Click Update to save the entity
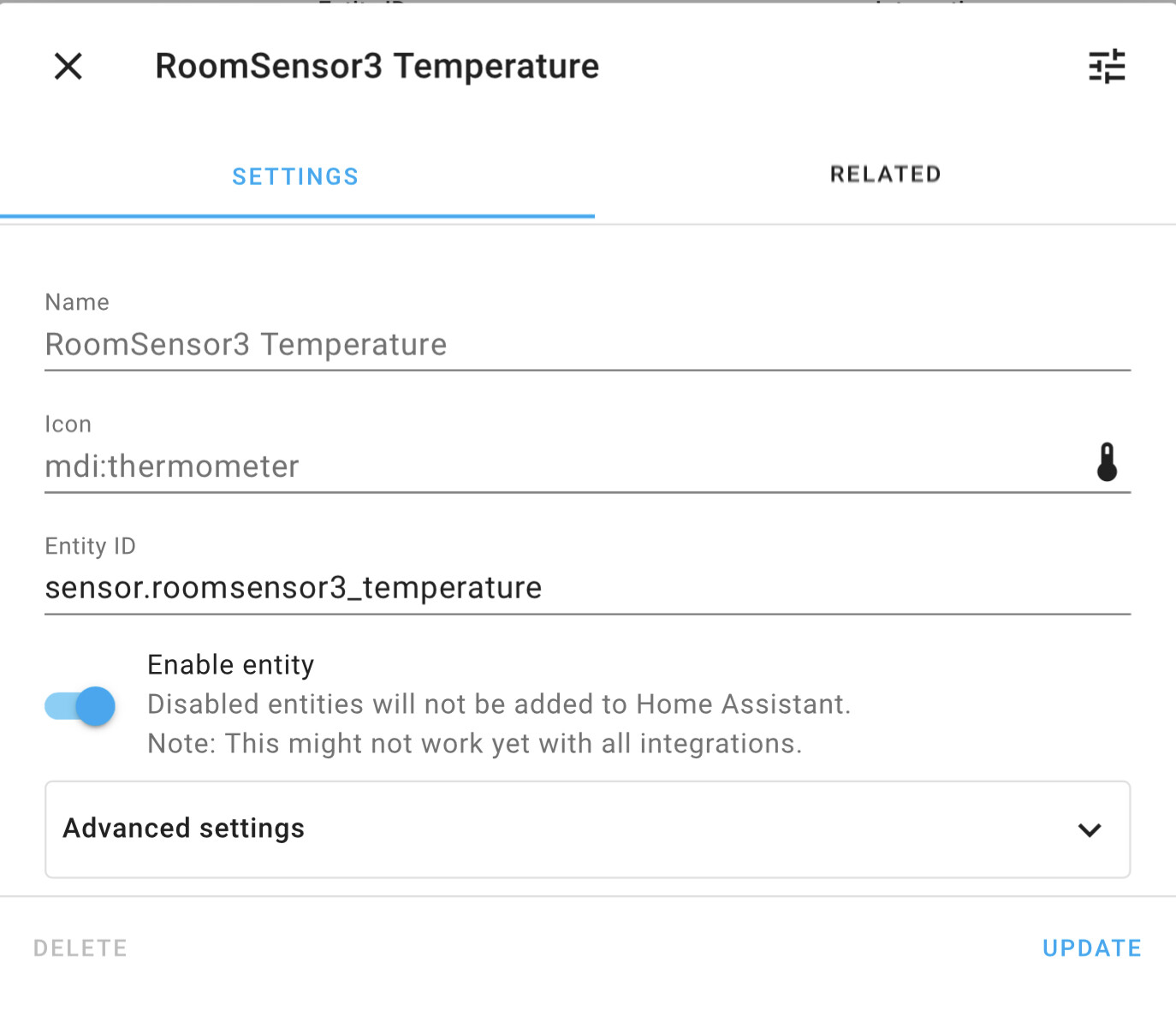Viewport: 1176px width, 1016px height. (1091, 948)
